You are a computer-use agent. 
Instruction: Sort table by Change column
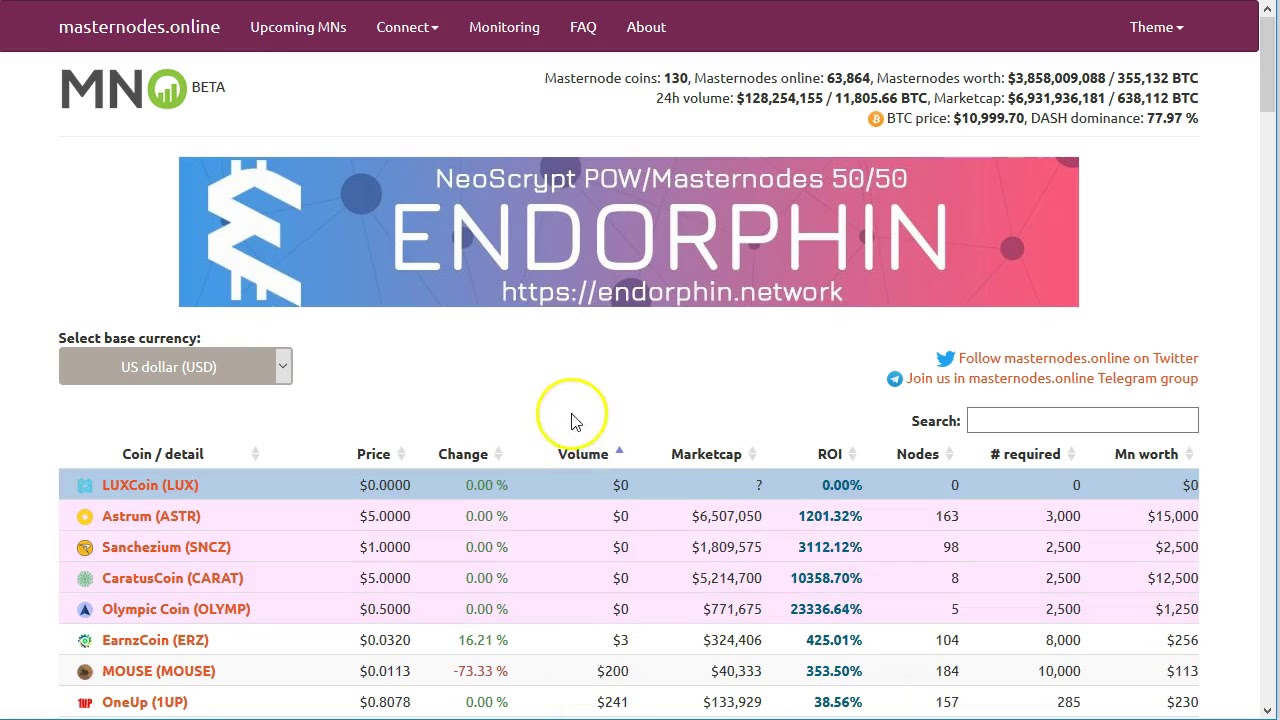tap(463, 454)
